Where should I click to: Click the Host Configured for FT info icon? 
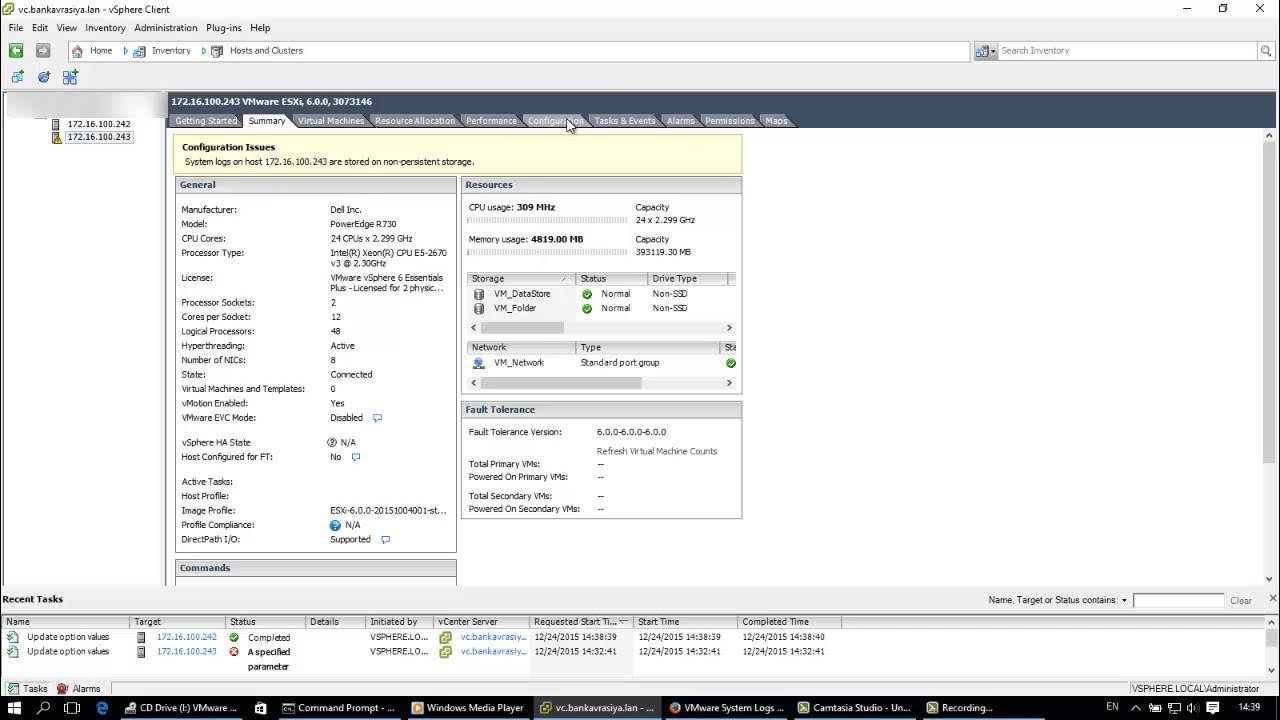355,457
